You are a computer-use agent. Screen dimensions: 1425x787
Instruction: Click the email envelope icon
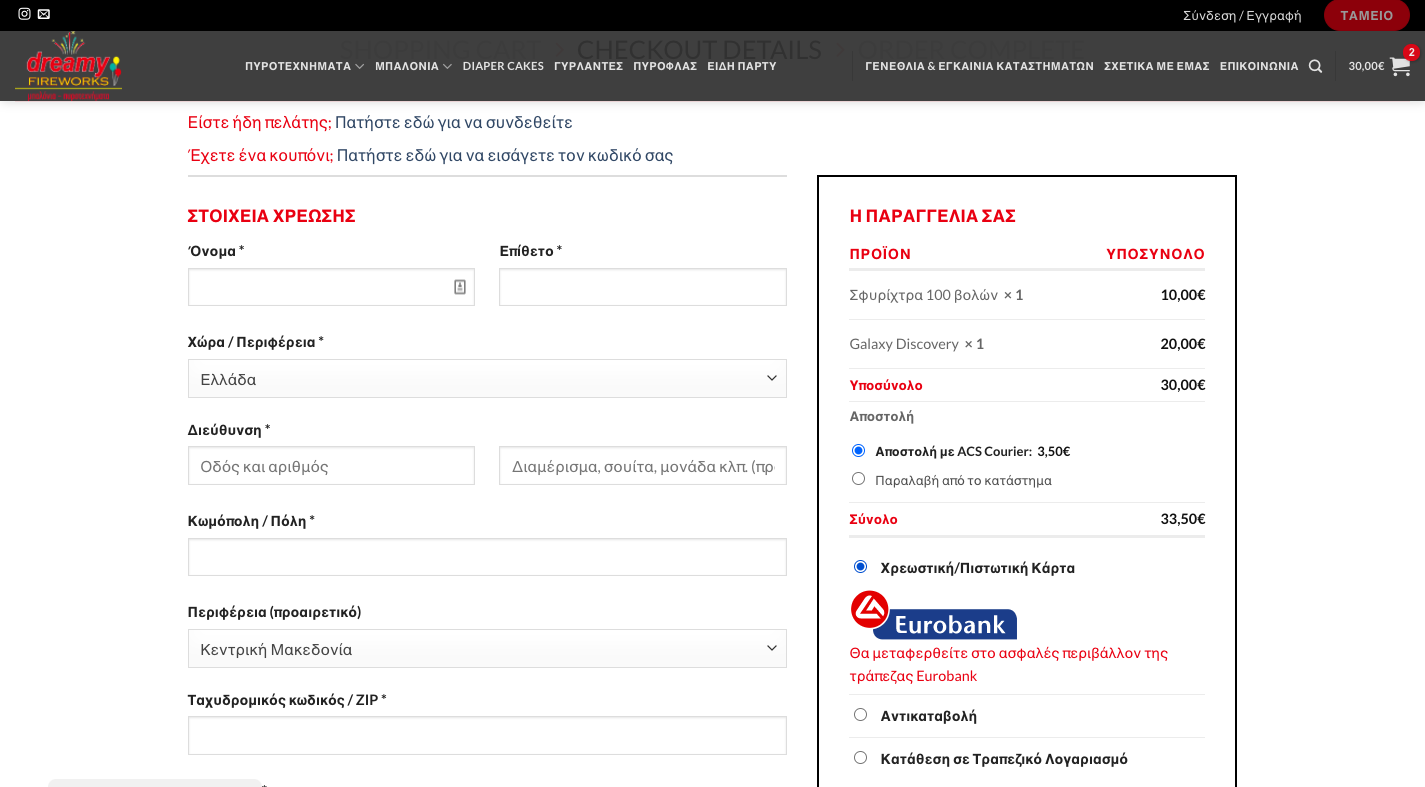[44, 14]
